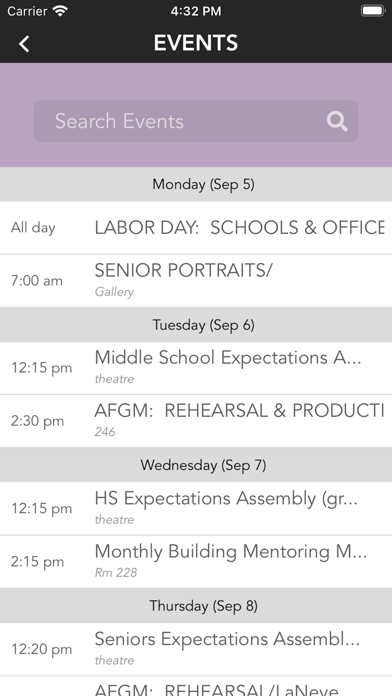Open the LABOR DAY all-day event
392x696 pixels.
196,228
